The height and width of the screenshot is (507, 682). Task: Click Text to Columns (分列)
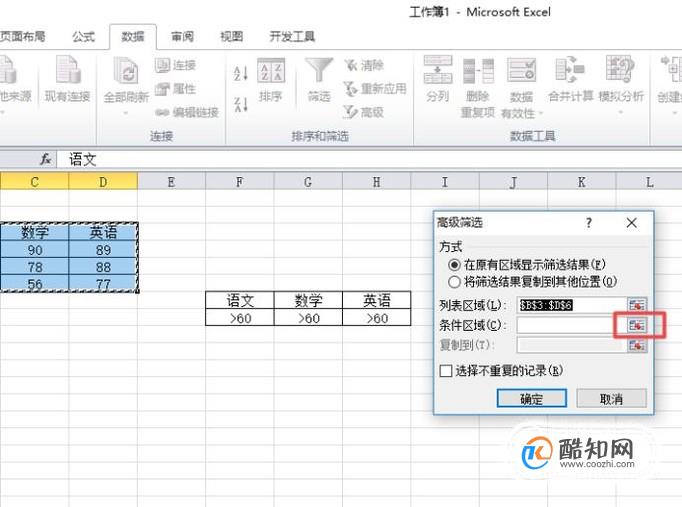tap(438, 79)
